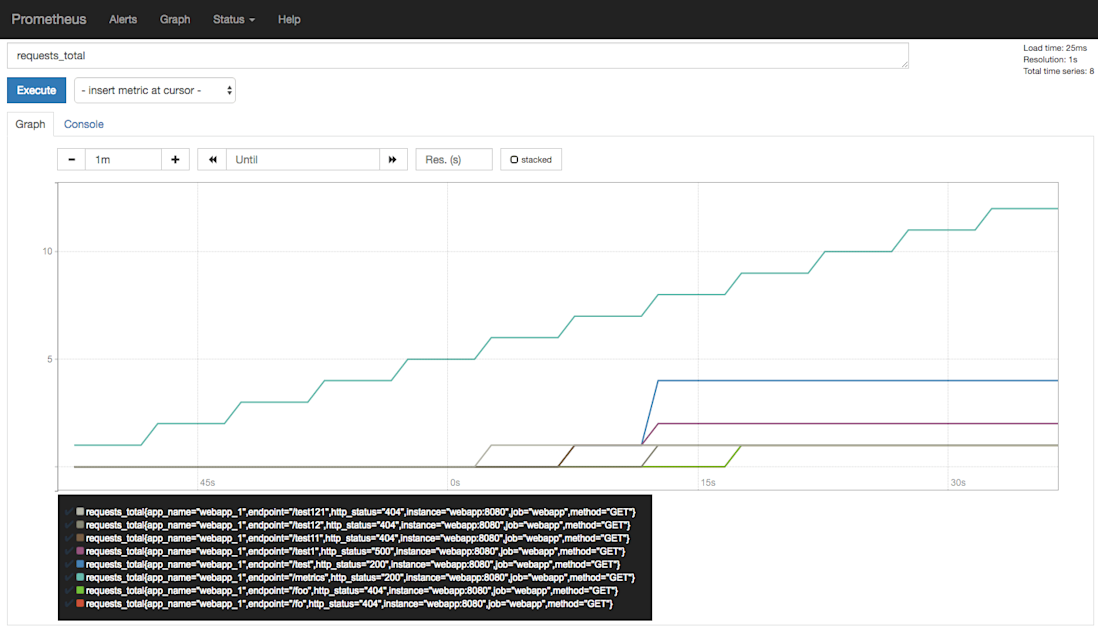Zoom out time range with the minus button
The width and height of the screenshot is (1098, 627).
click(70, 159)
